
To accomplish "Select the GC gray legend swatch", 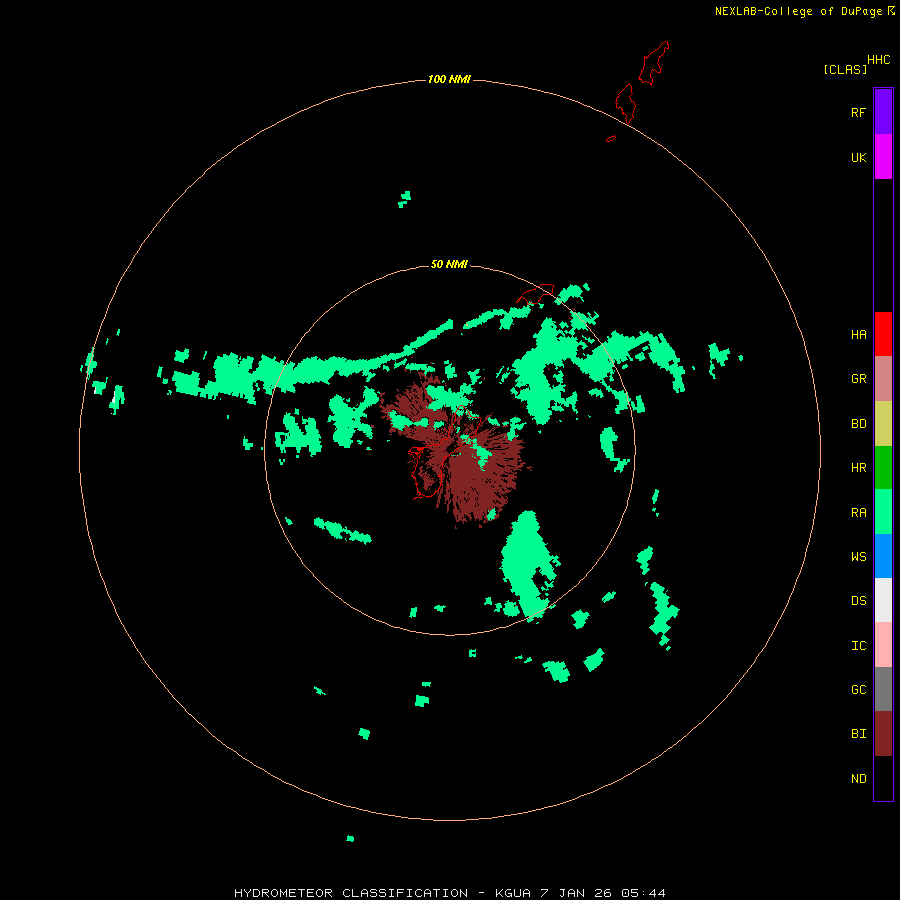I will [883, 689].
